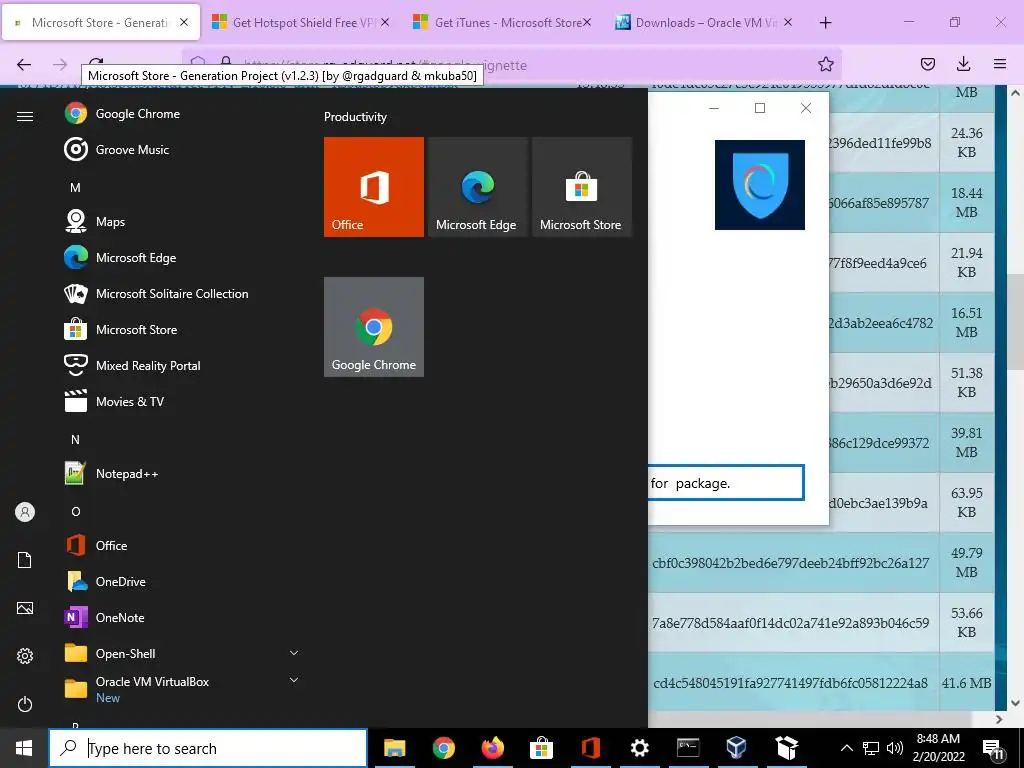Click the Microsoft Edge tile under Productivity
Image resolution: width=1024 pixels, height=768 pixels.
[x=477, y=187]
